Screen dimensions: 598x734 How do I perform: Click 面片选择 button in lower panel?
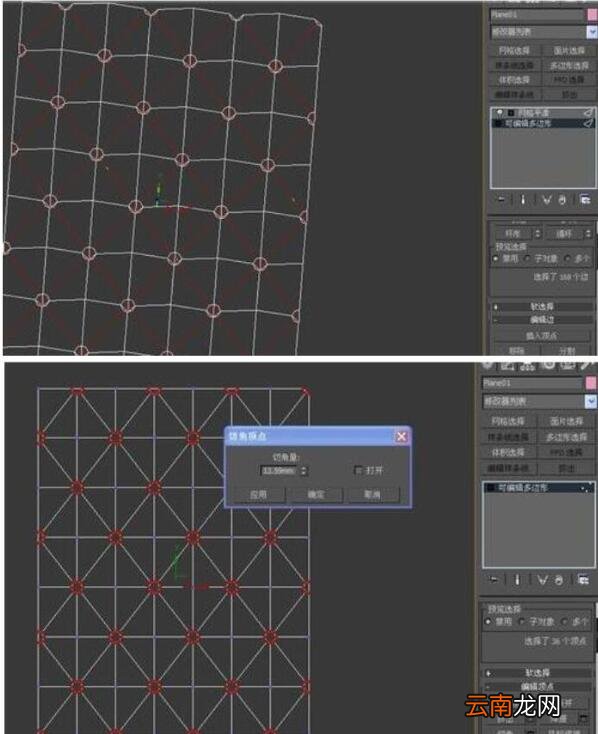point(566,421)
